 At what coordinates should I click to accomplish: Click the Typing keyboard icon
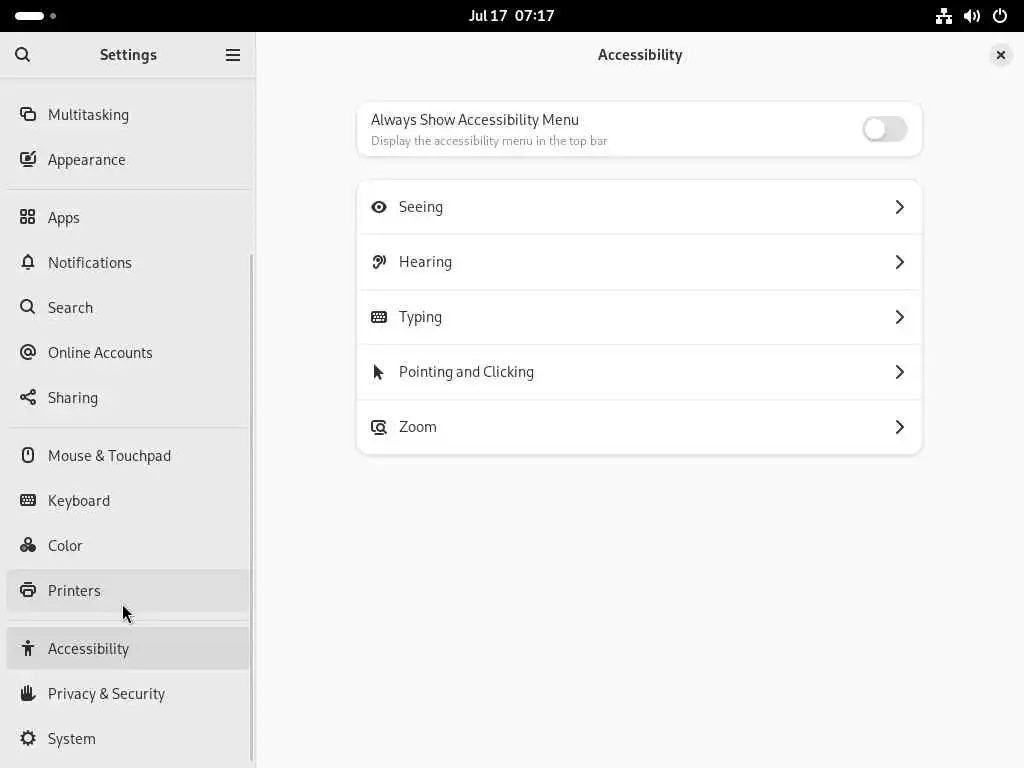click(379, 317)
